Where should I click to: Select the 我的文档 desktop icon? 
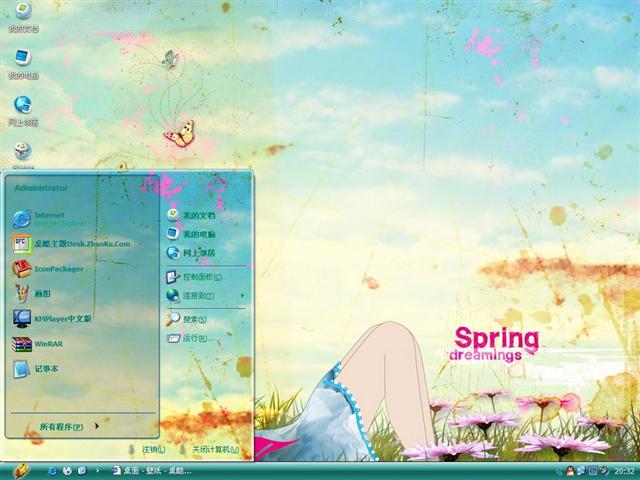click(x=23, y=17)
